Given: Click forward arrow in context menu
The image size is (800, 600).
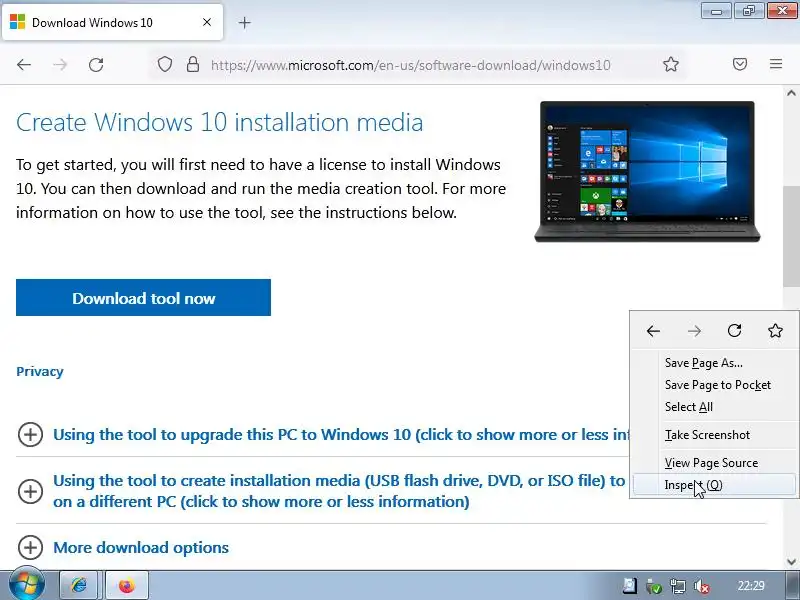Looking at the screenshot, I should coord(694,331).
